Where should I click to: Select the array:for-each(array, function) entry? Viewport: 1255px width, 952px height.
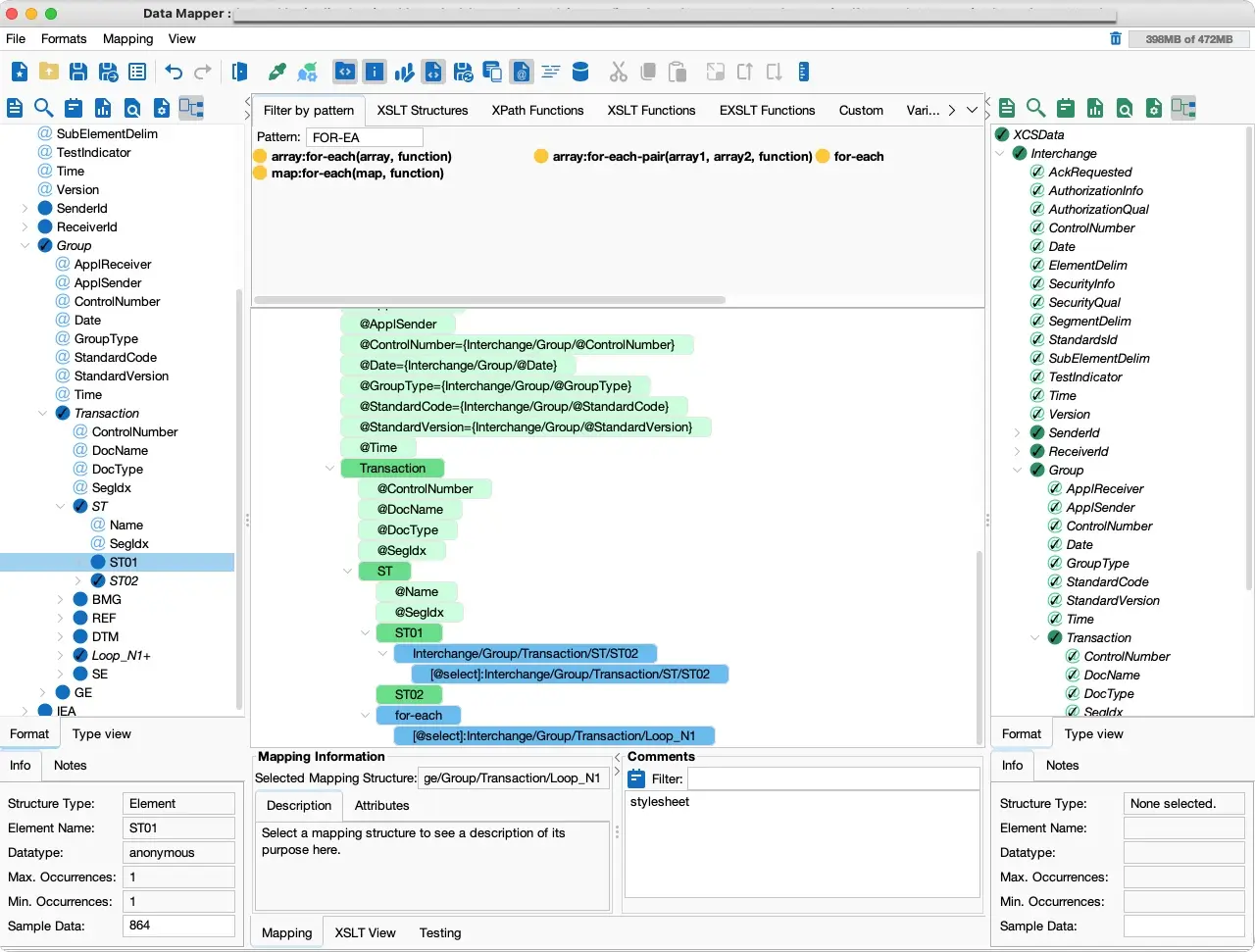(x=362, y=156)
